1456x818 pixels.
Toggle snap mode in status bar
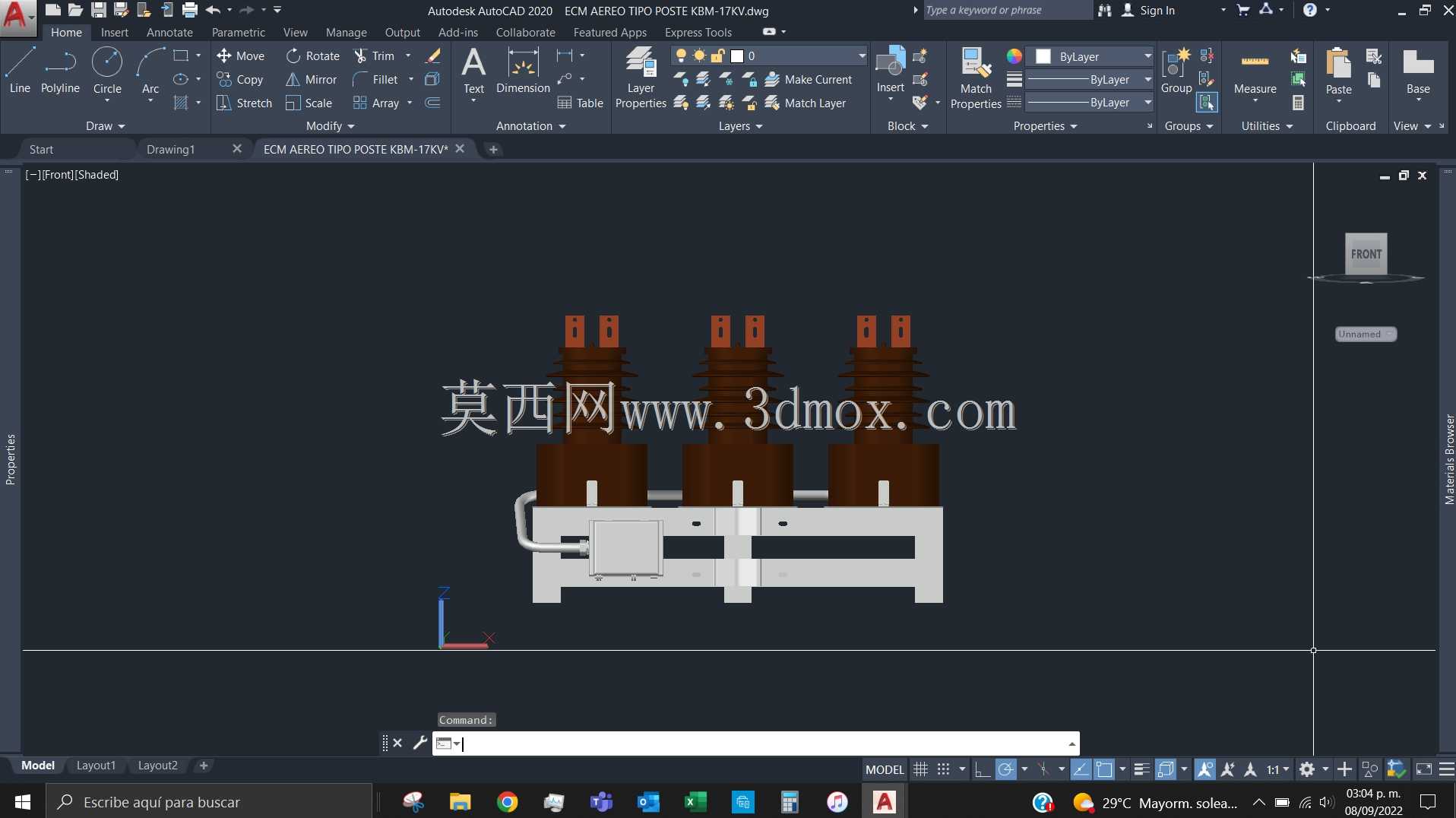(944, 769)
